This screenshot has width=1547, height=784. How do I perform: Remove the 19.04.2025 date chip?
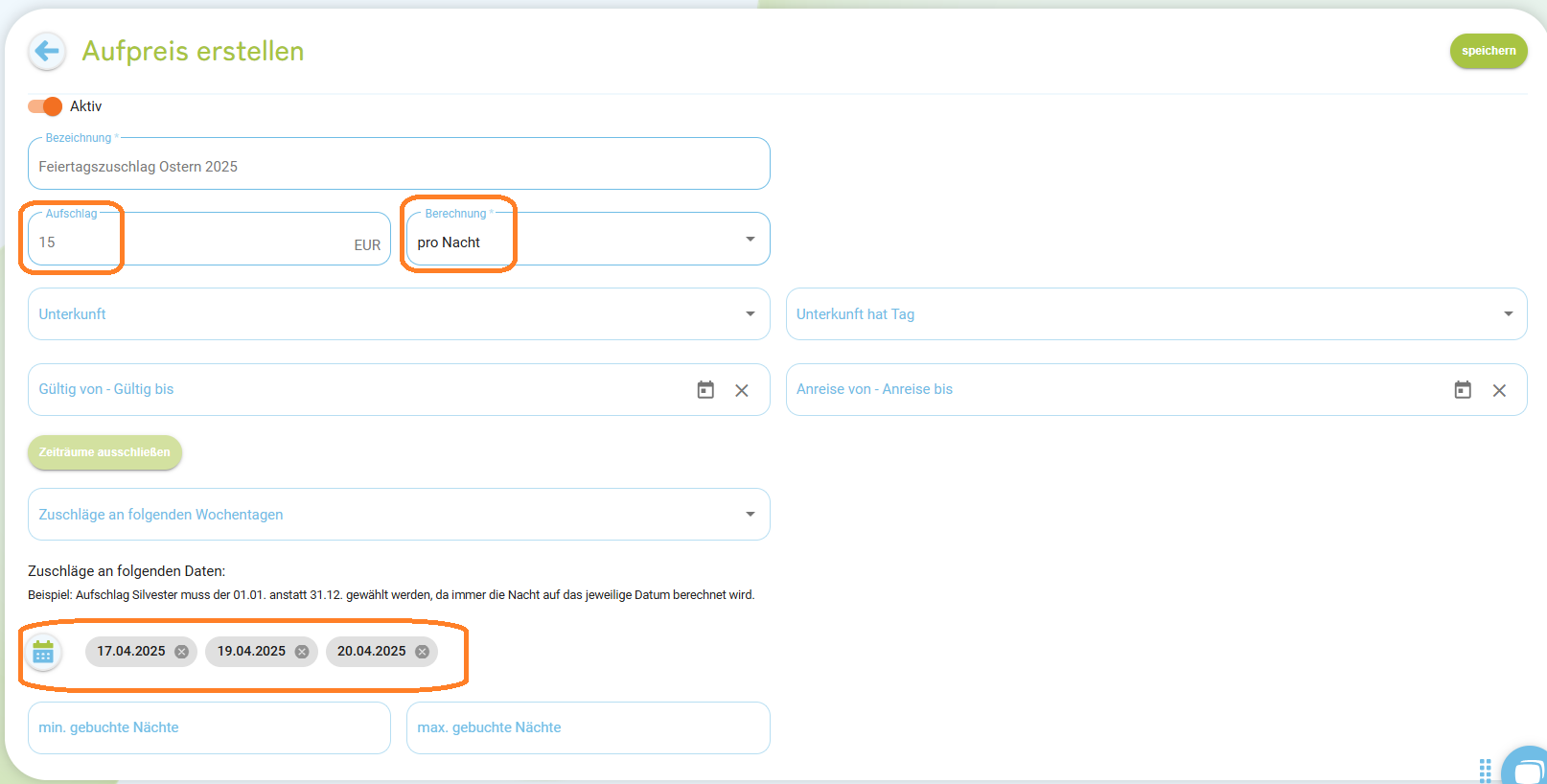[x=302, y=652]
